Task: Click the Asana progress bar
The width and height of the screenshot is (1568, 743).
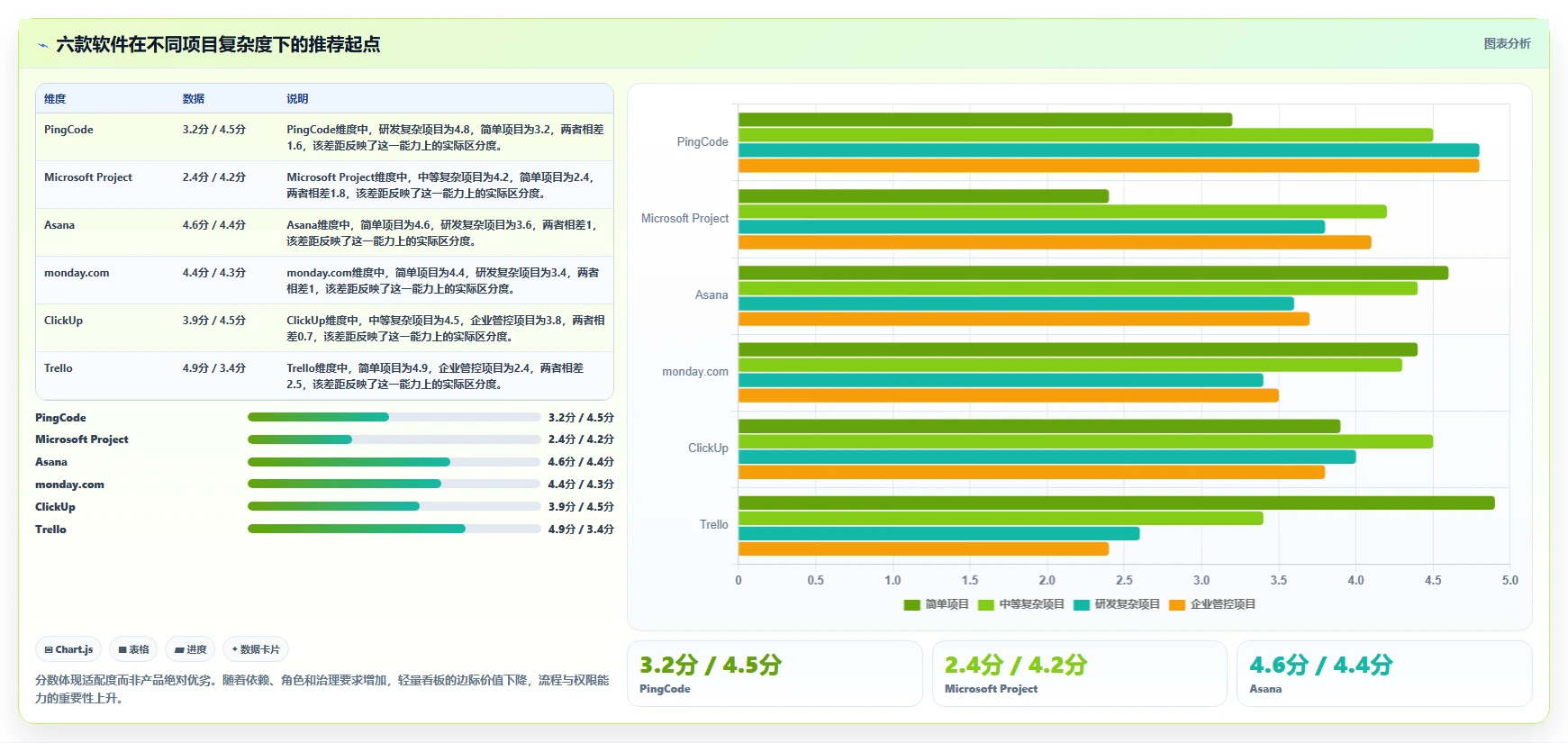Action: (394, 462)
